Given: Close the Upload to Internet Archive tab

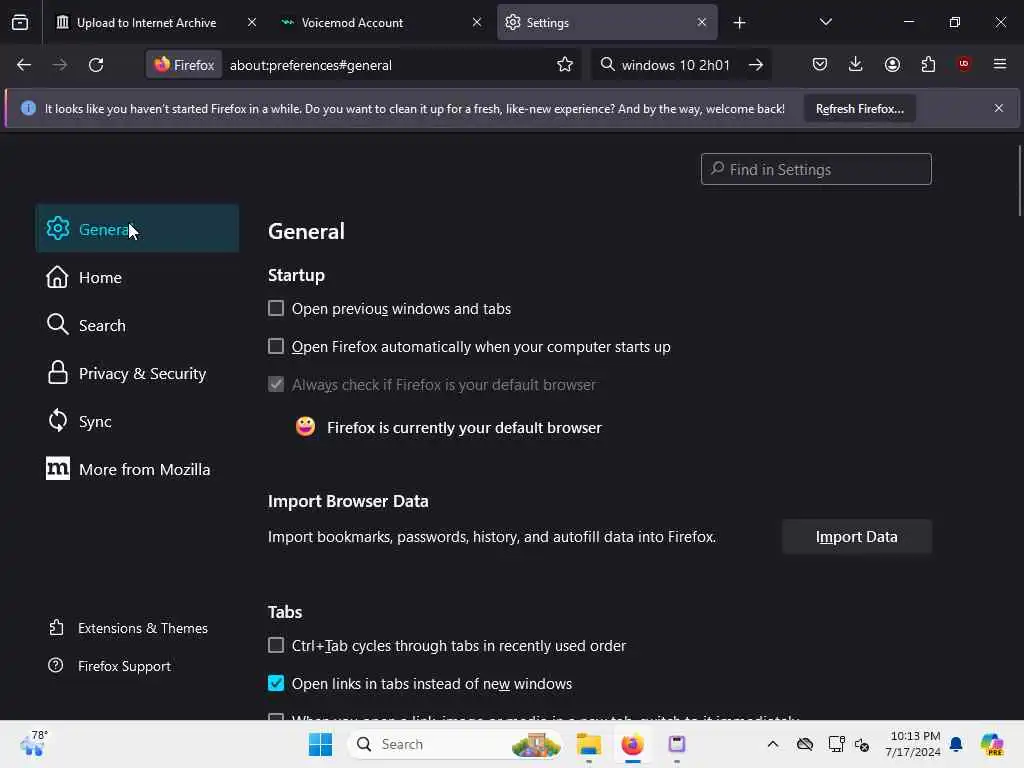Looking at the screenshot, I should 252,22.
